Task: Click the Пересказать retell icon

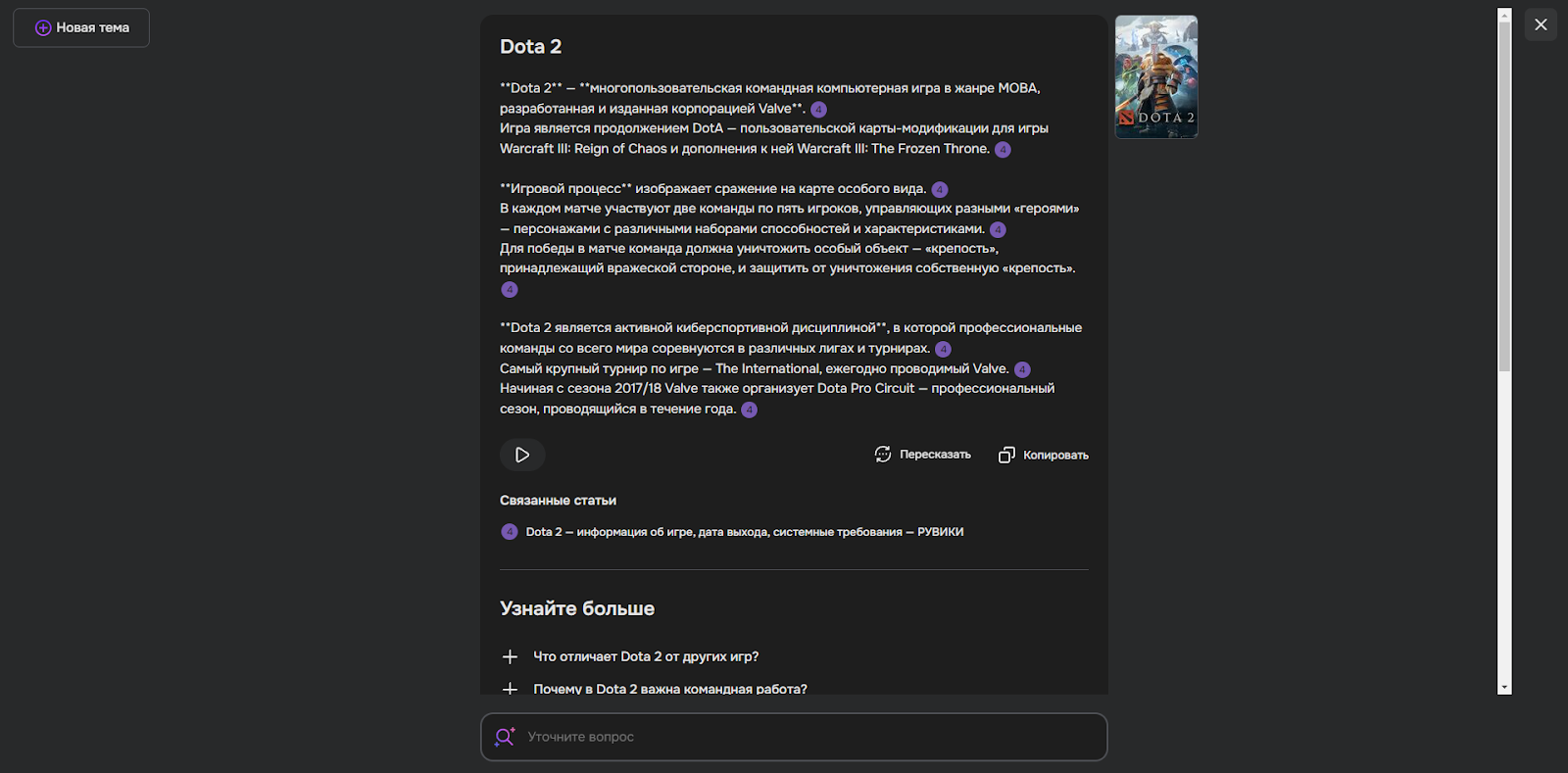Action: [x=883, y=455]
